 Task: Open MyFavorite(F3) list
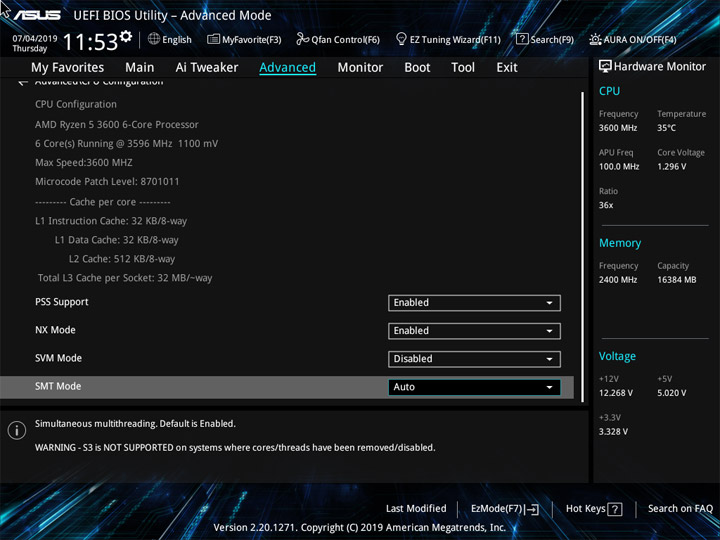(x=244, y=39)
